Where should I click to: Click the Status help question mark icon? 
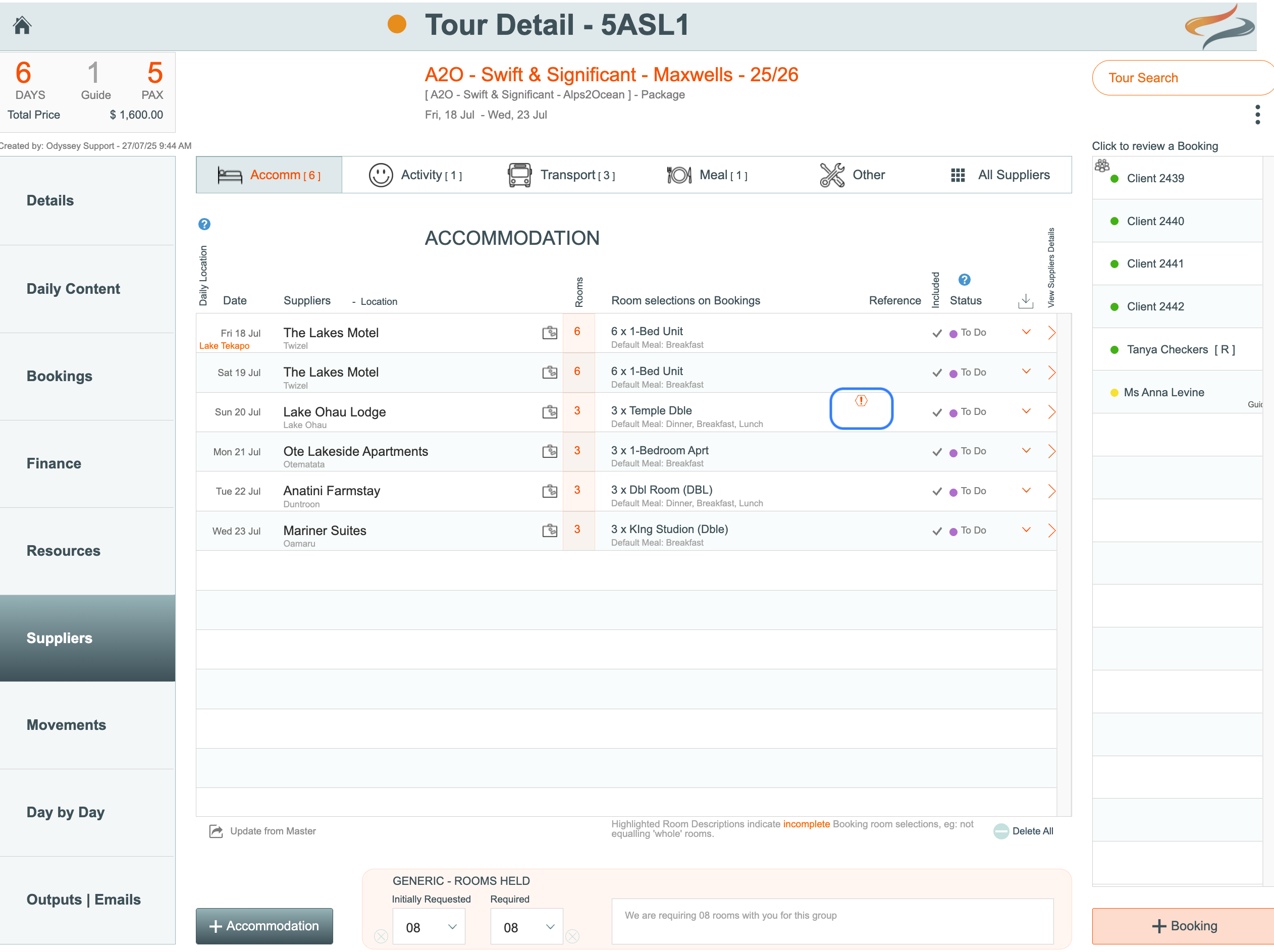tap(964, 280)
